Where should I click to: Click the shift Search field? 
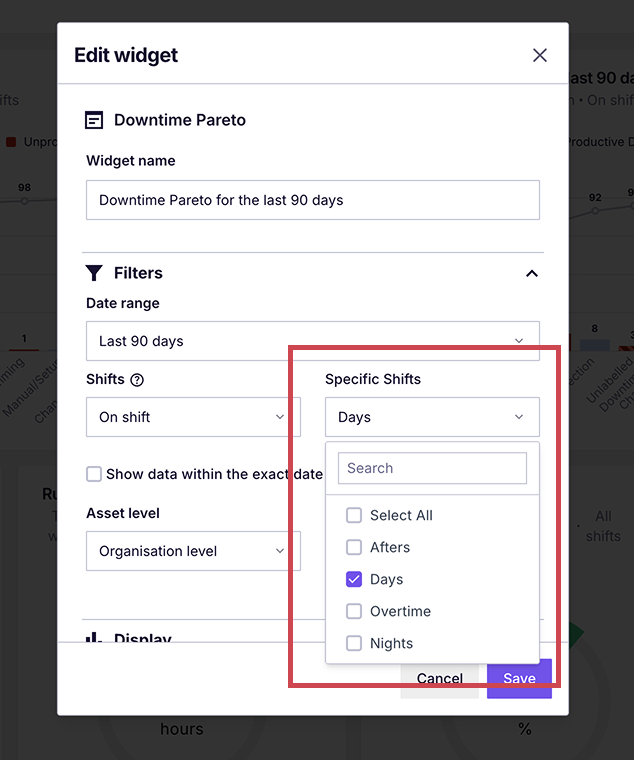click(432, 468)
